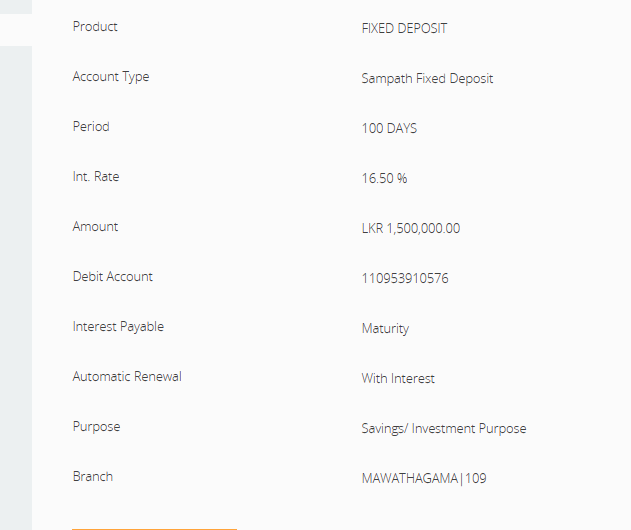This screenshot has height=530, width=631.
Task: Select the Maturity interest payable value
Action: pos(385,329)
